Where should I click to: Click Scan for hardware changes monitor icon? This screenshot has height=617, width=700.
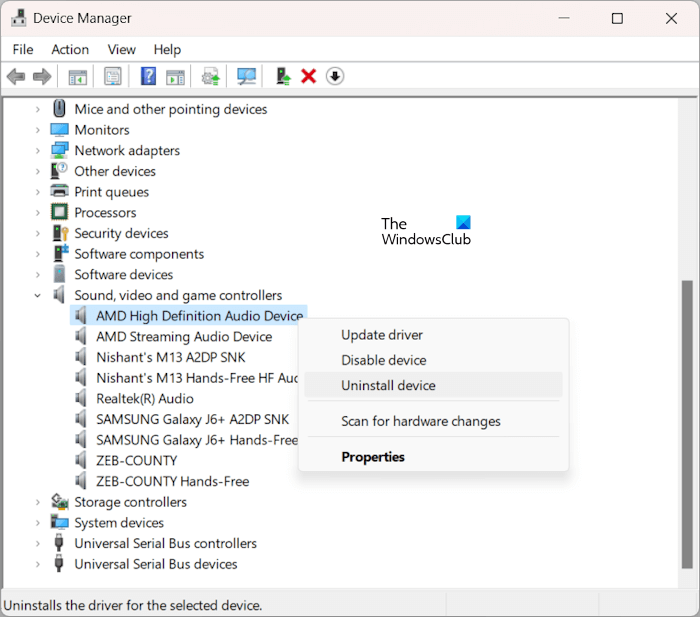click(x=246, y=76)
